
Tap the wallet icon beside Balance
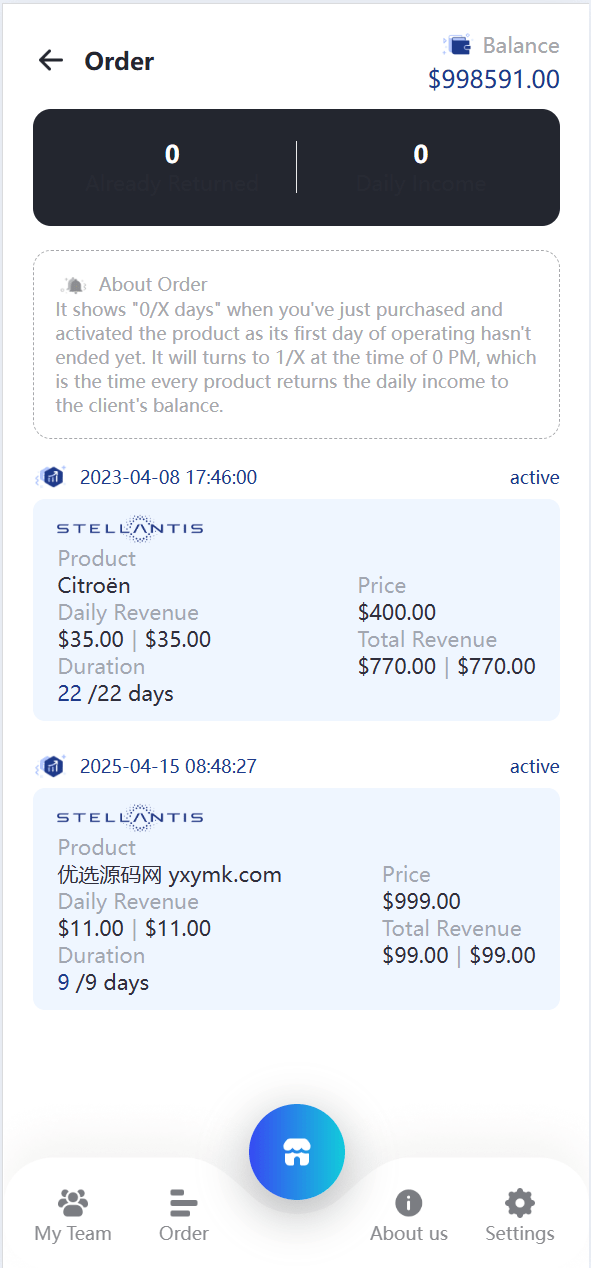pyautogui.click(x=458, y=45)
